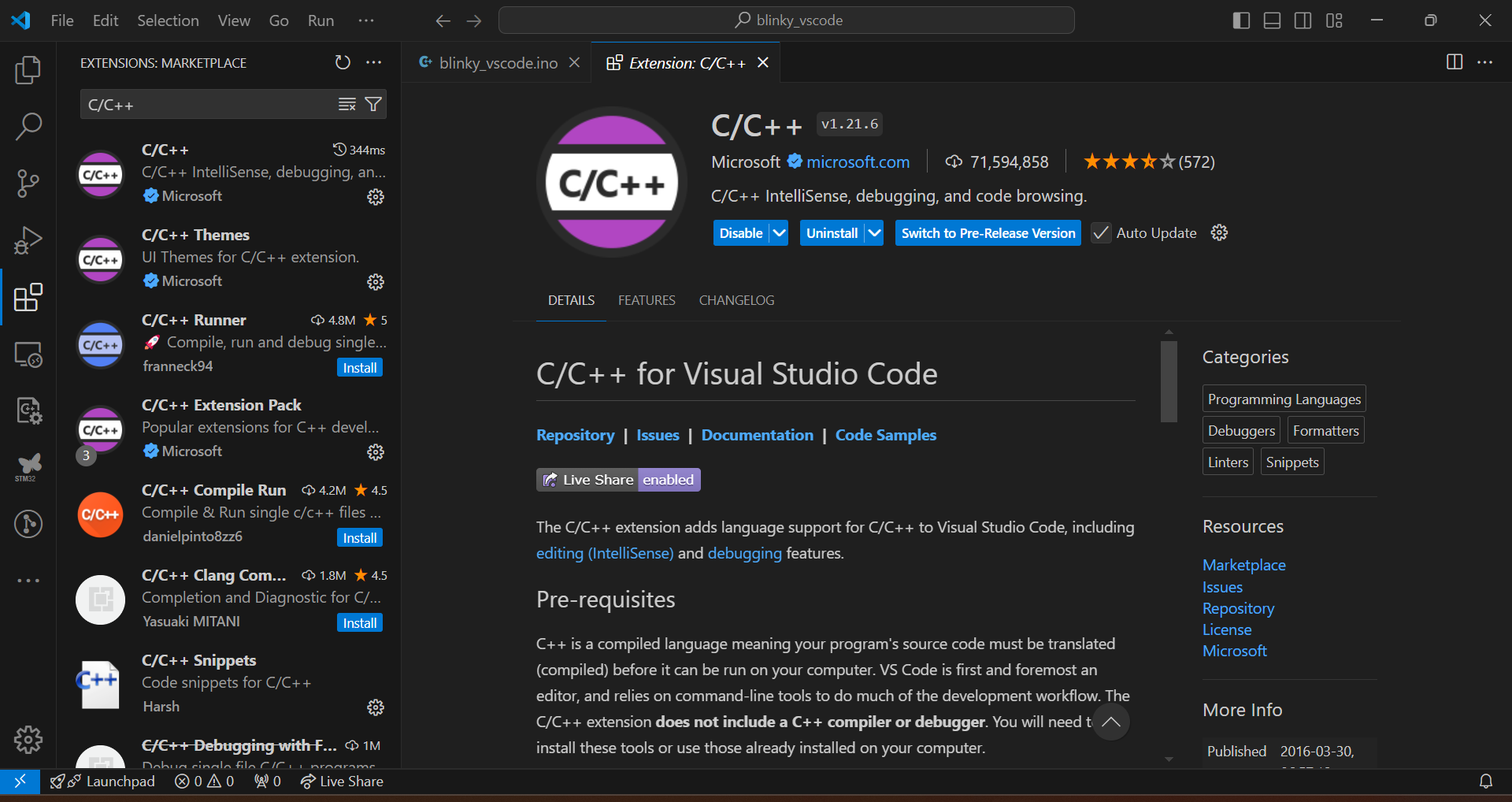Open hidden menu items ellipsis in menu bar
The image size is (1512, 802).
[366, 20]
